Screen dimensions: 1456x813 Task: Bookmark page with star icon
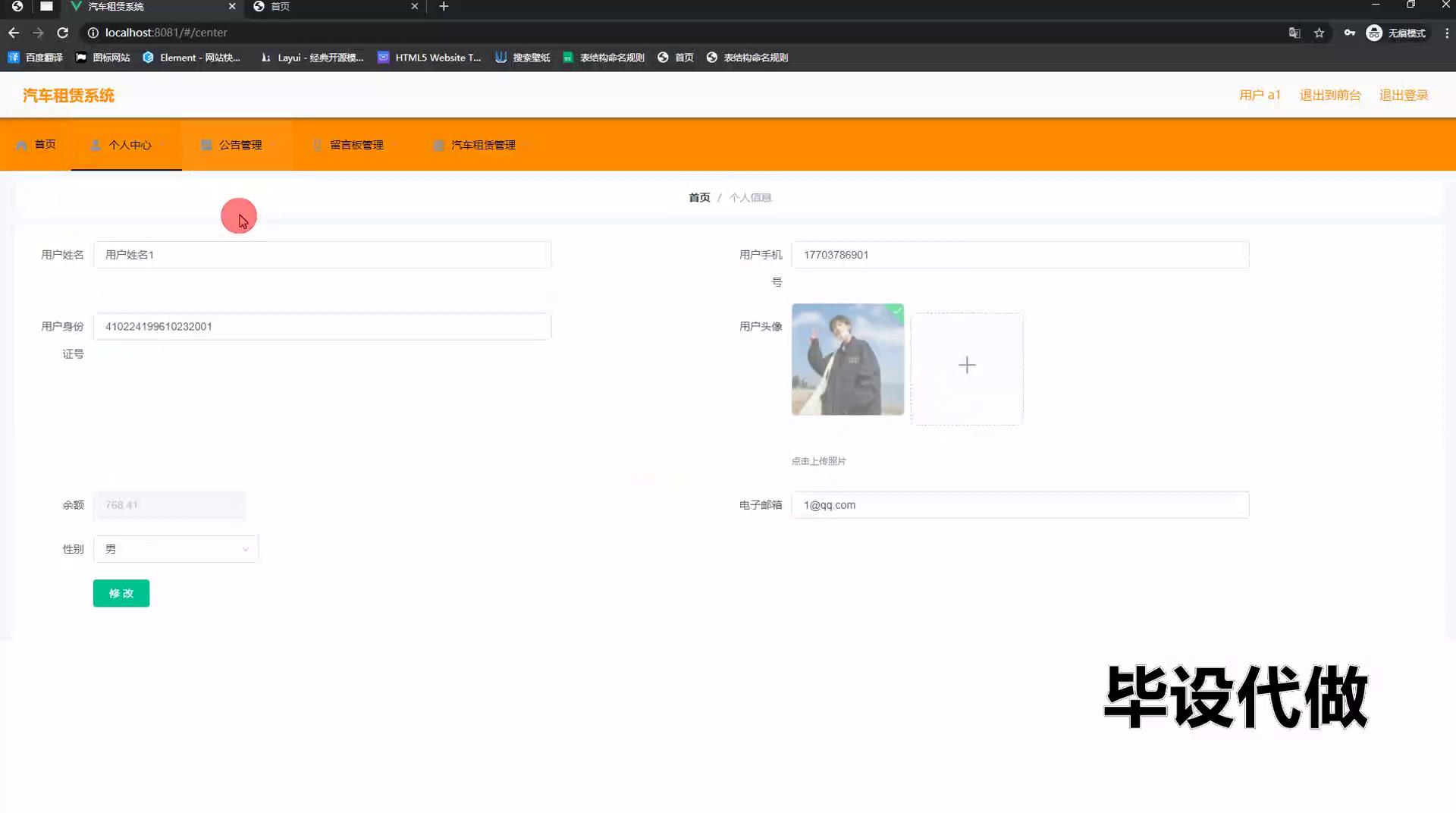click(x=1319, y=33)
